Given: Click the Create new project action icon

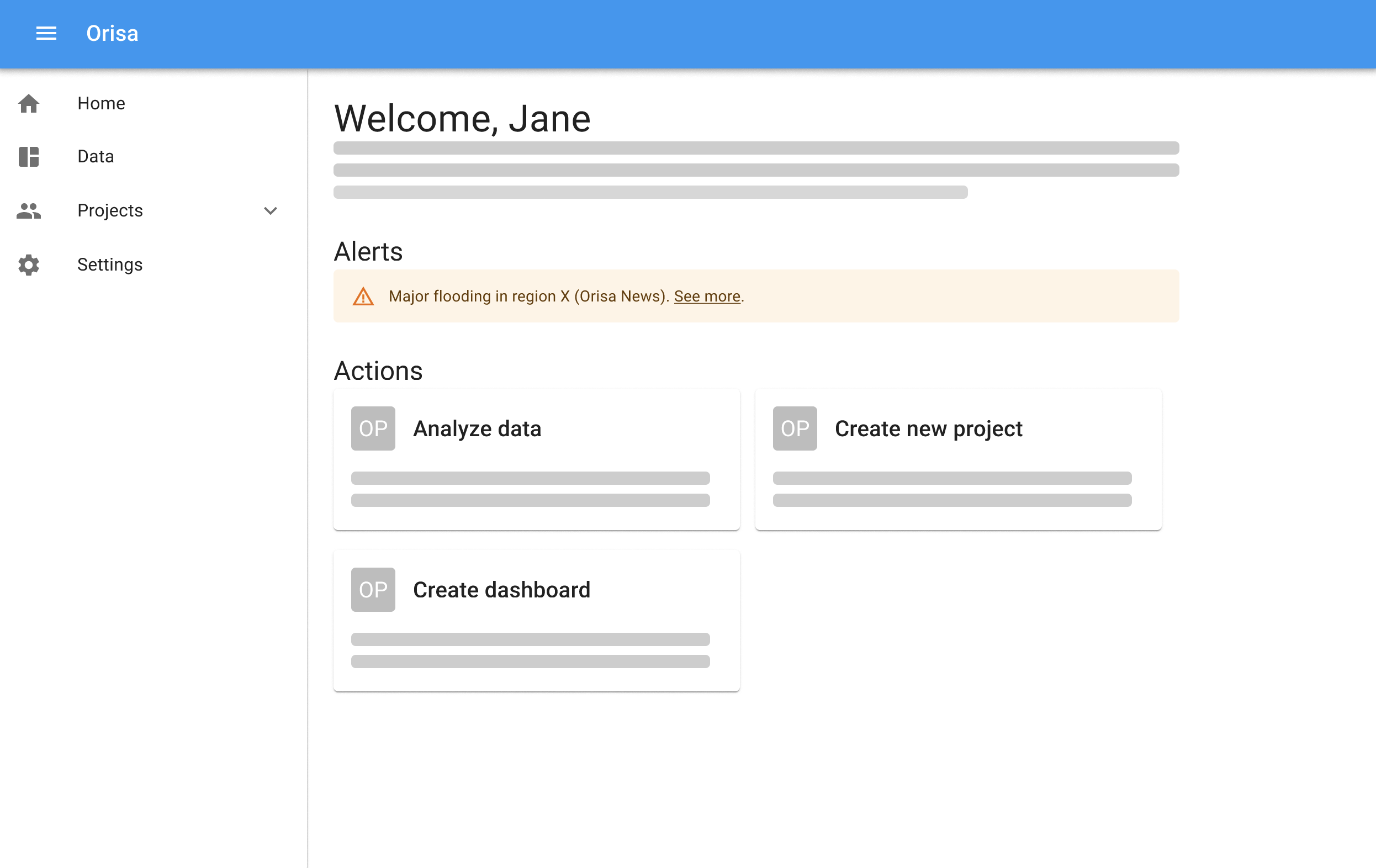Looking at the screenshot, I should (x=795, y=428).
